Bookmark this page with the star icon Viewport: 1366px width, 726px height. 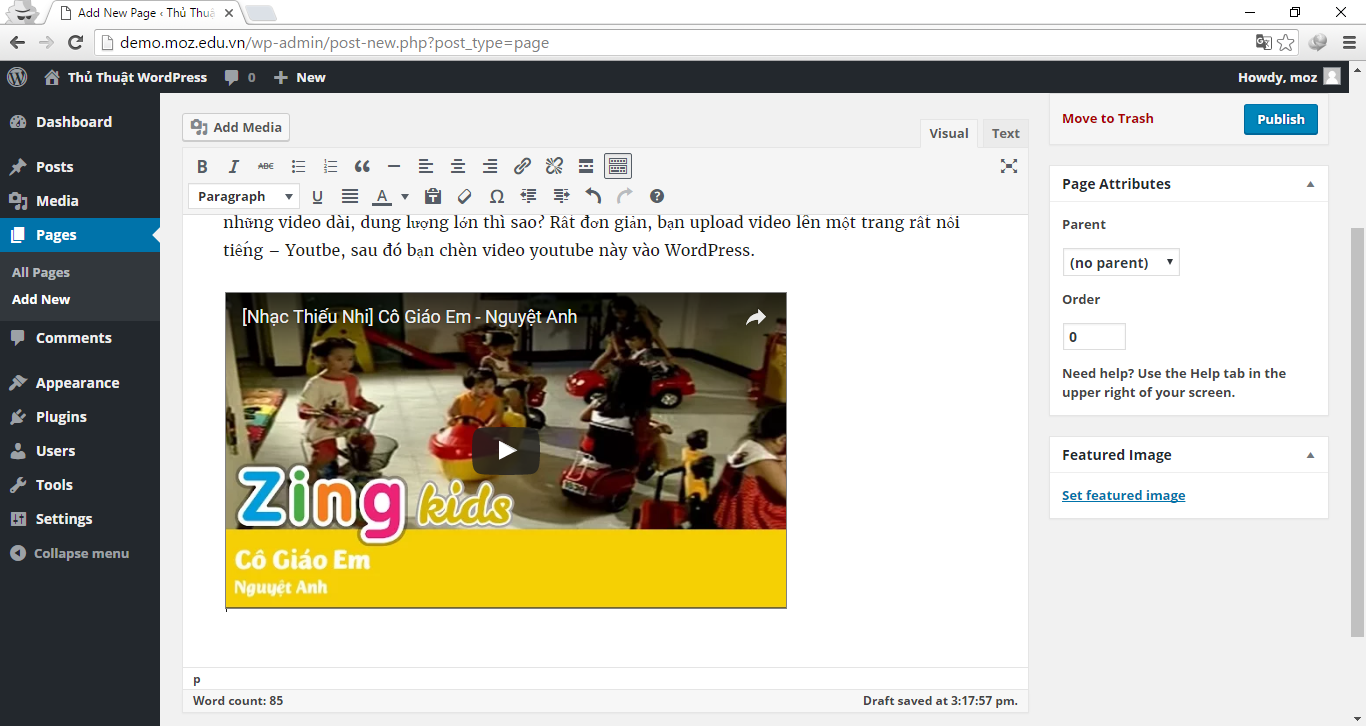pos(1286,42)
